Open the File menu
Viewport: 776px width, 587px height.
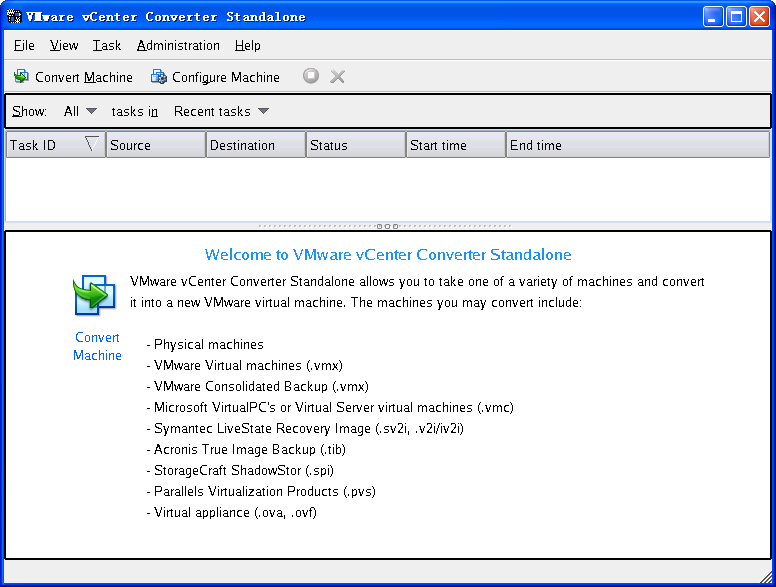click(24, 45)
